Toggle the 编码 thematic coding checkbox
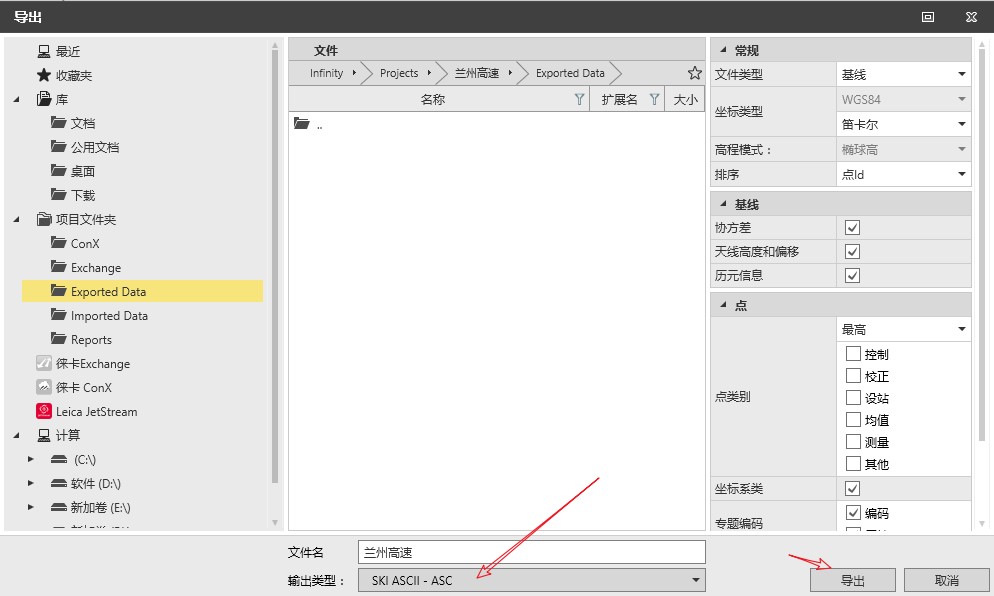This screenshot has height=596, width=994. [x=853, y=512]
